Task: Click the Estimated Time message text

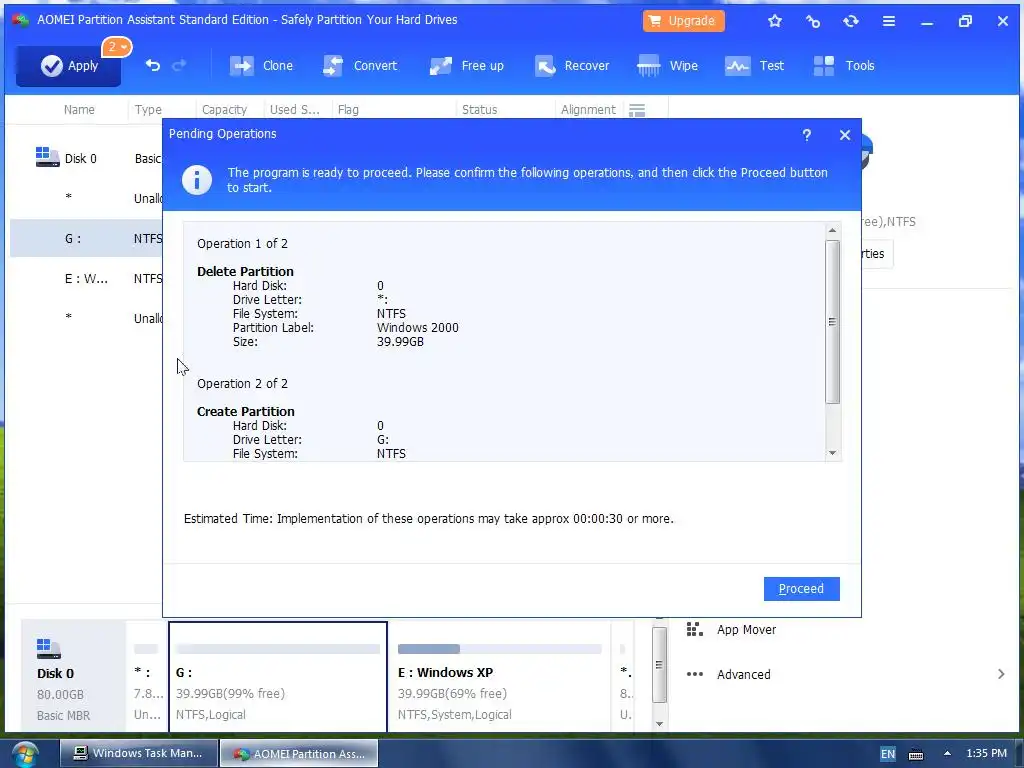Action: pyautogui.click(x=428, y=519)
